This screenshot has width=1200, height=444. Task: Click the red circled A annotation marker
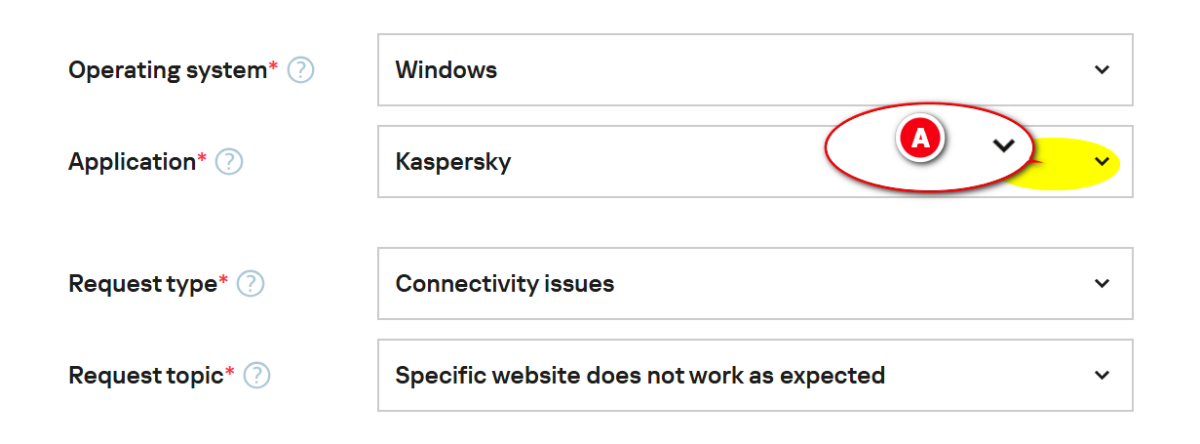click(x=919, y=140)
